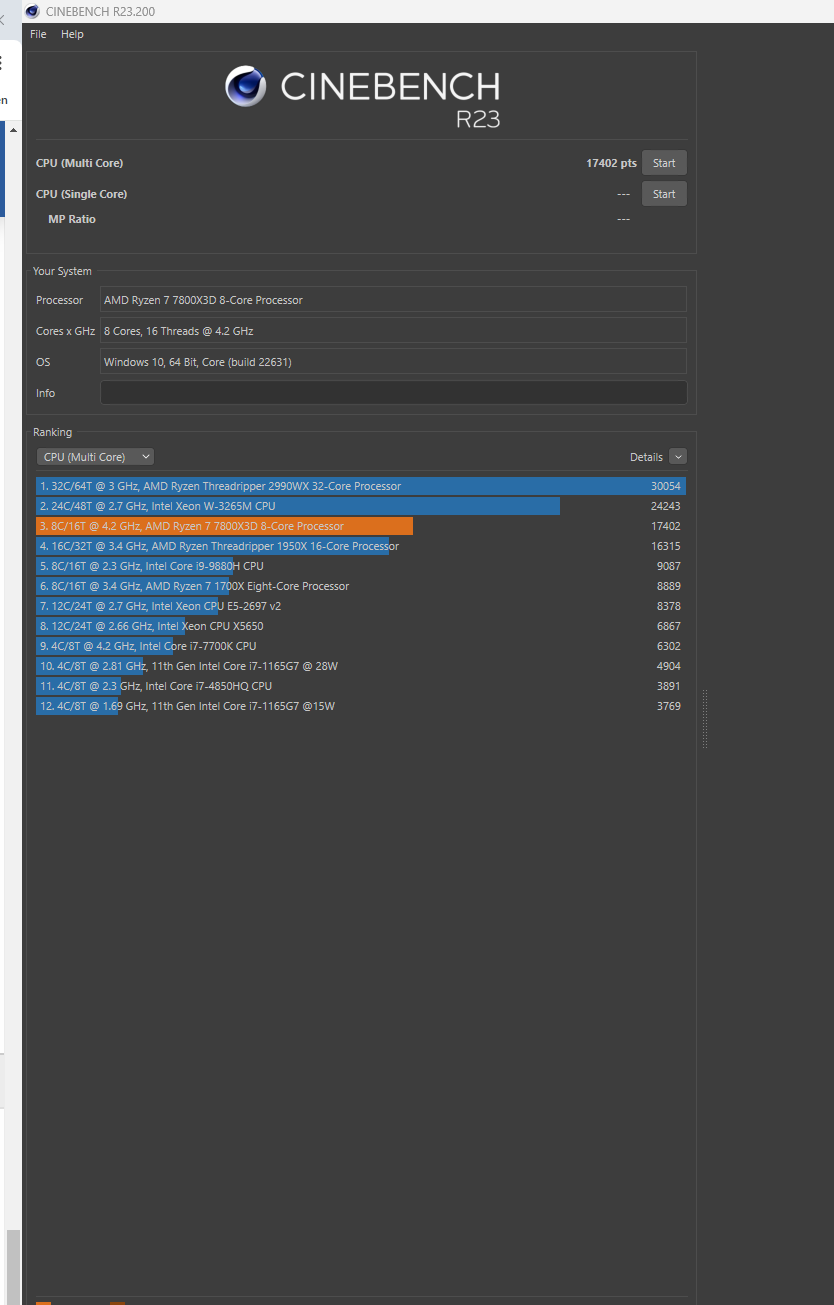The width and height of the screenshot is (834, 1305).
Task: Start the CPU Single Core test
Action: [x=664, y=194]
